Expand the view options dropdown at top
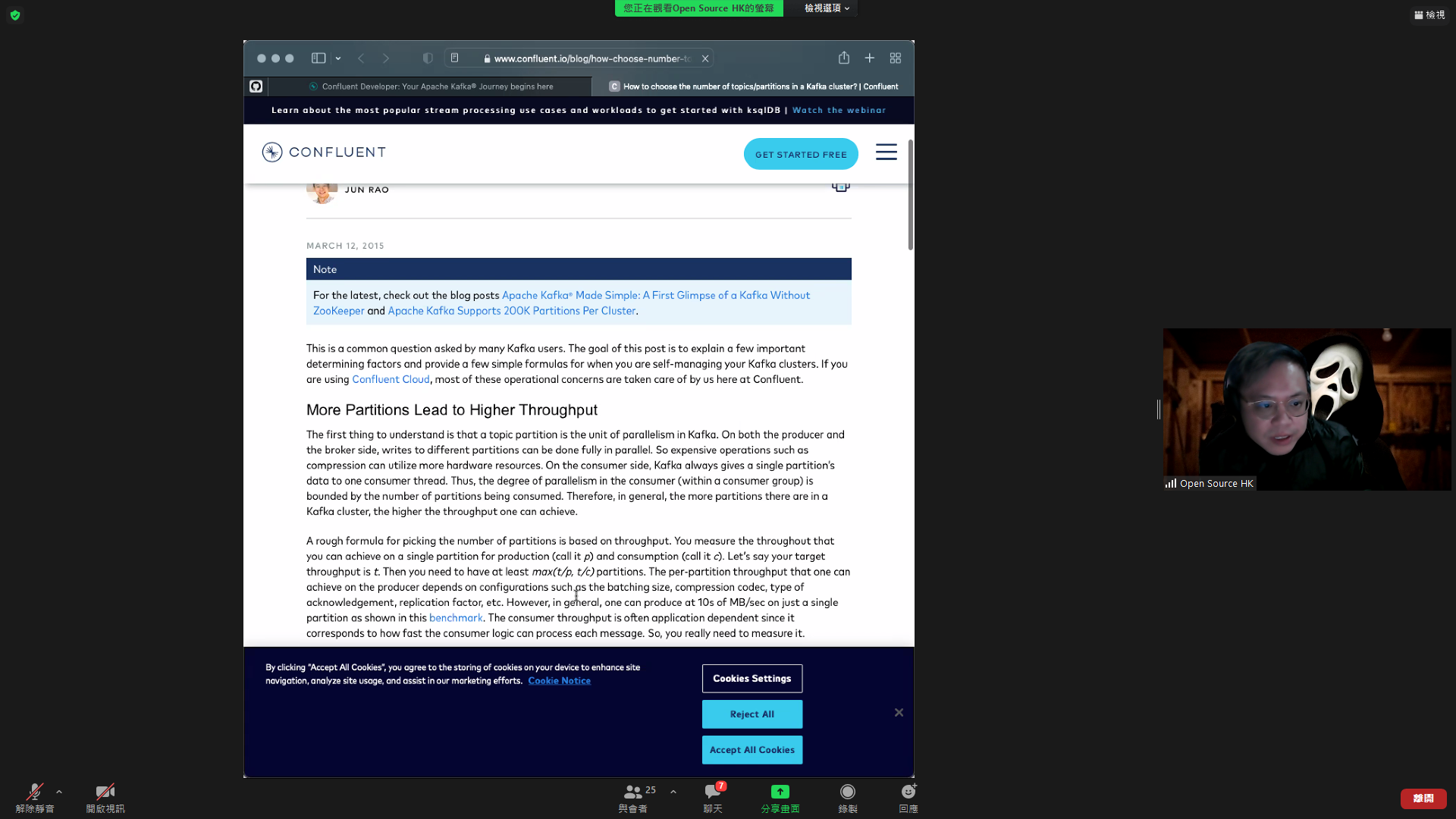 [x=827, y=8]
